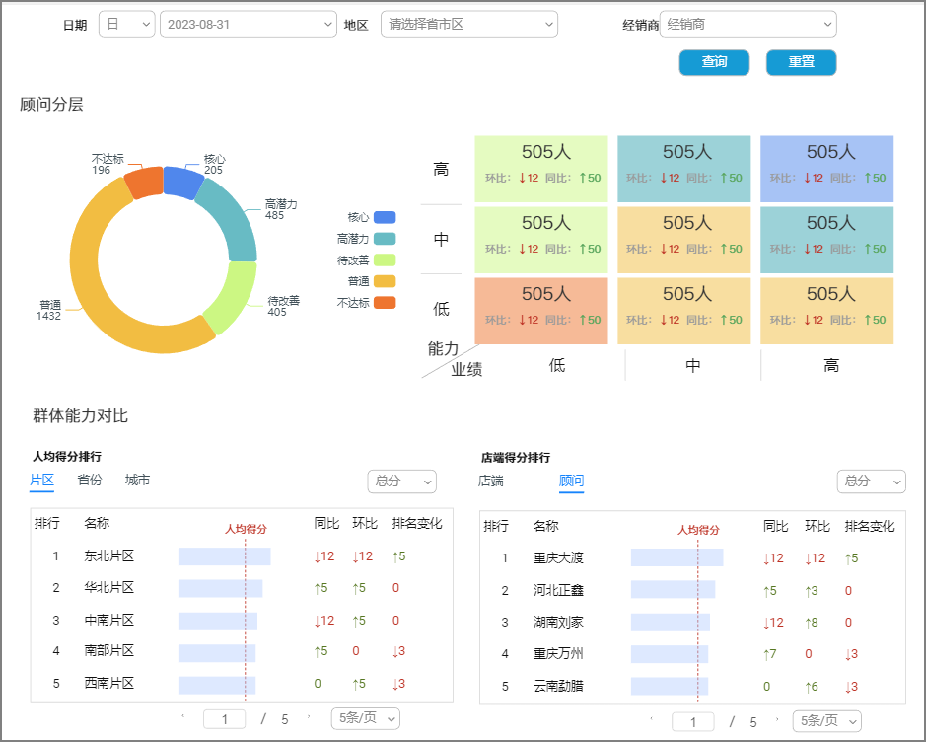This screenshot has height=742, width=926.
Task: Click next page arrow in 店端得分排行 pagination
Action: (778, 720)
